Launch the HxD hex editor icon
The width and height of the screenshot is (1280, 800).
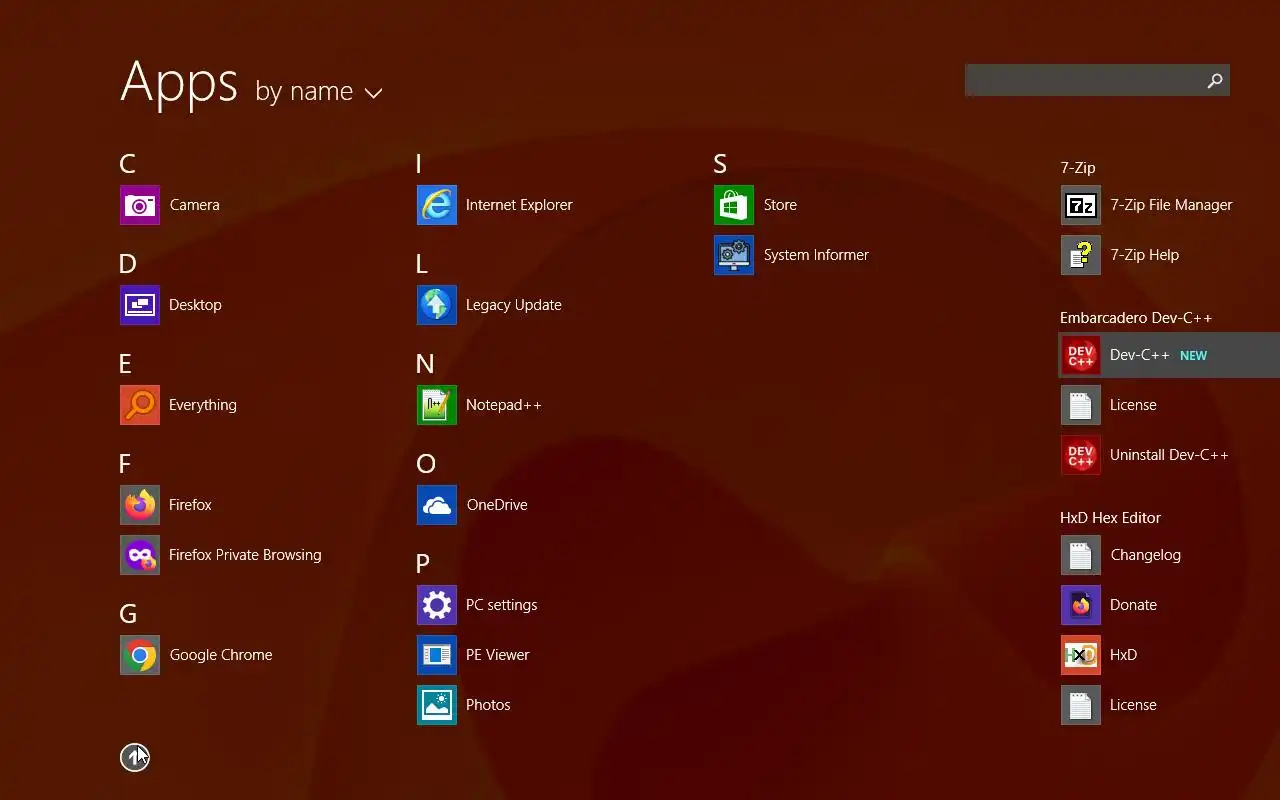[x=1081, y=655]
